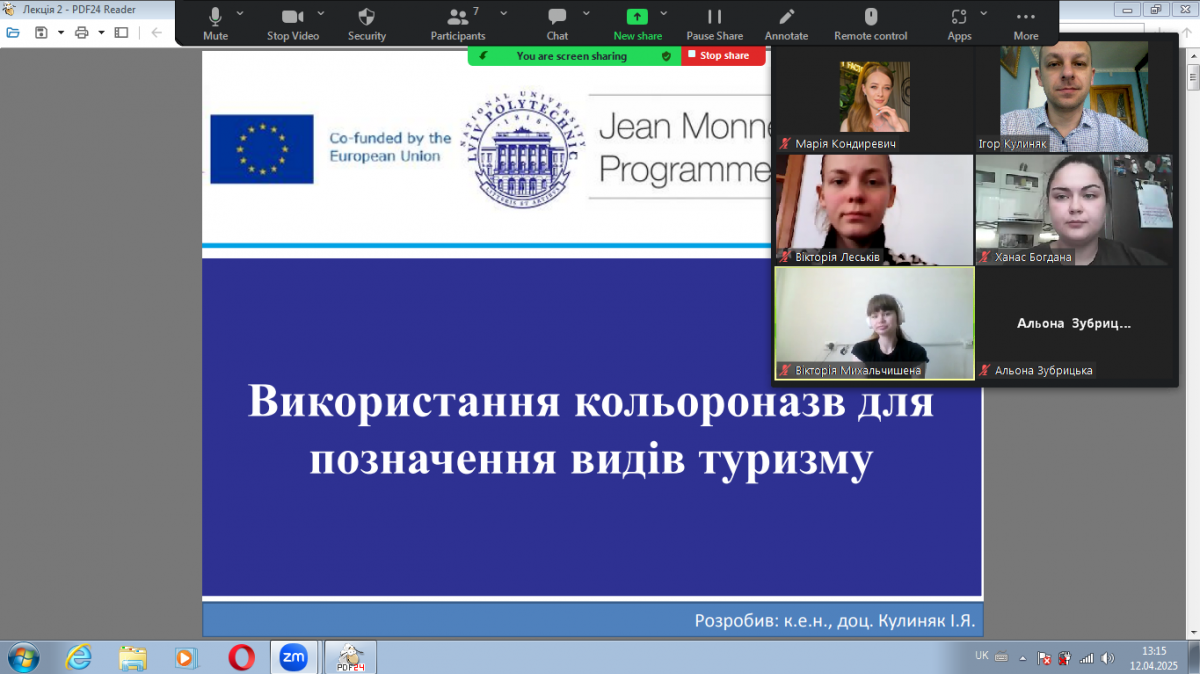The width and height of the screenshot is (1200, 674).
Task: Expand the video options arrow beside Stop Video
Action: [321, 13]
